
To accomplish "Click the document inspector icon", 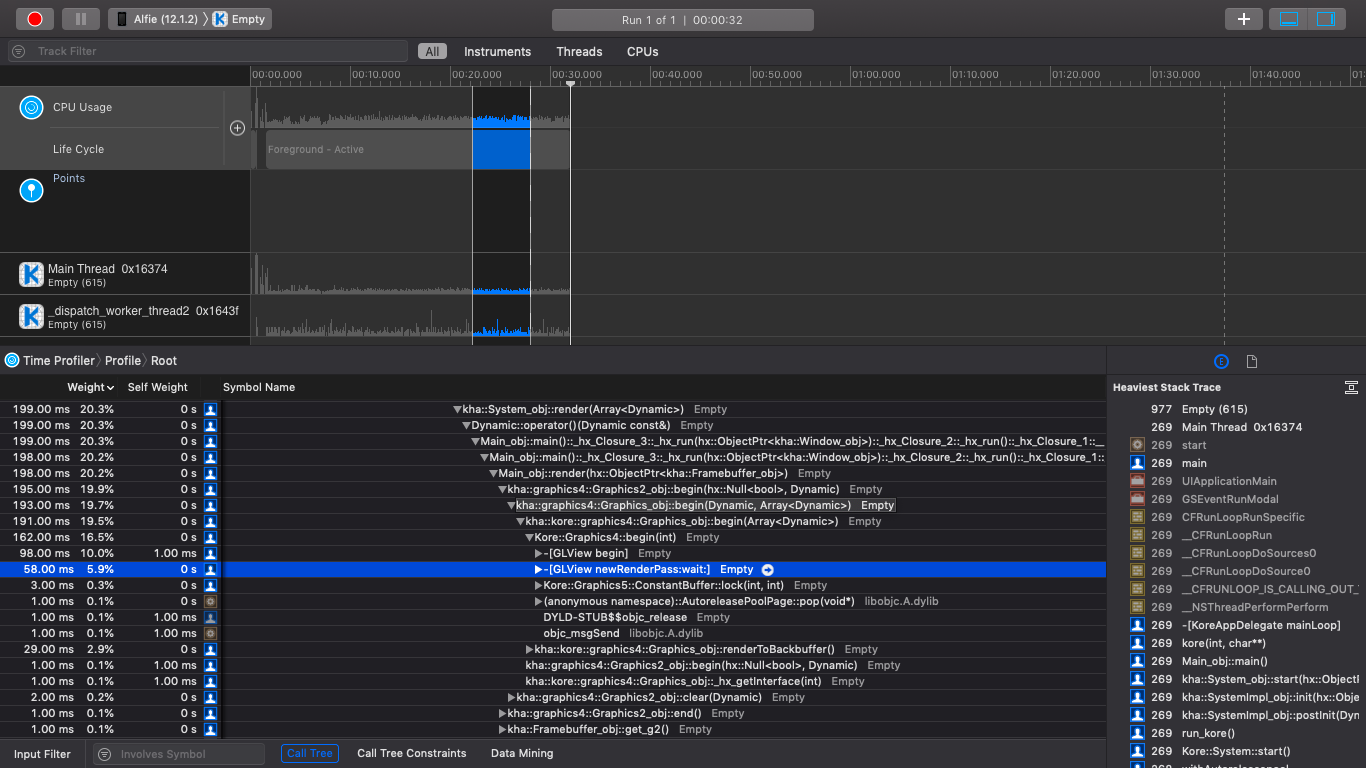I will [x=1250, y=361].
